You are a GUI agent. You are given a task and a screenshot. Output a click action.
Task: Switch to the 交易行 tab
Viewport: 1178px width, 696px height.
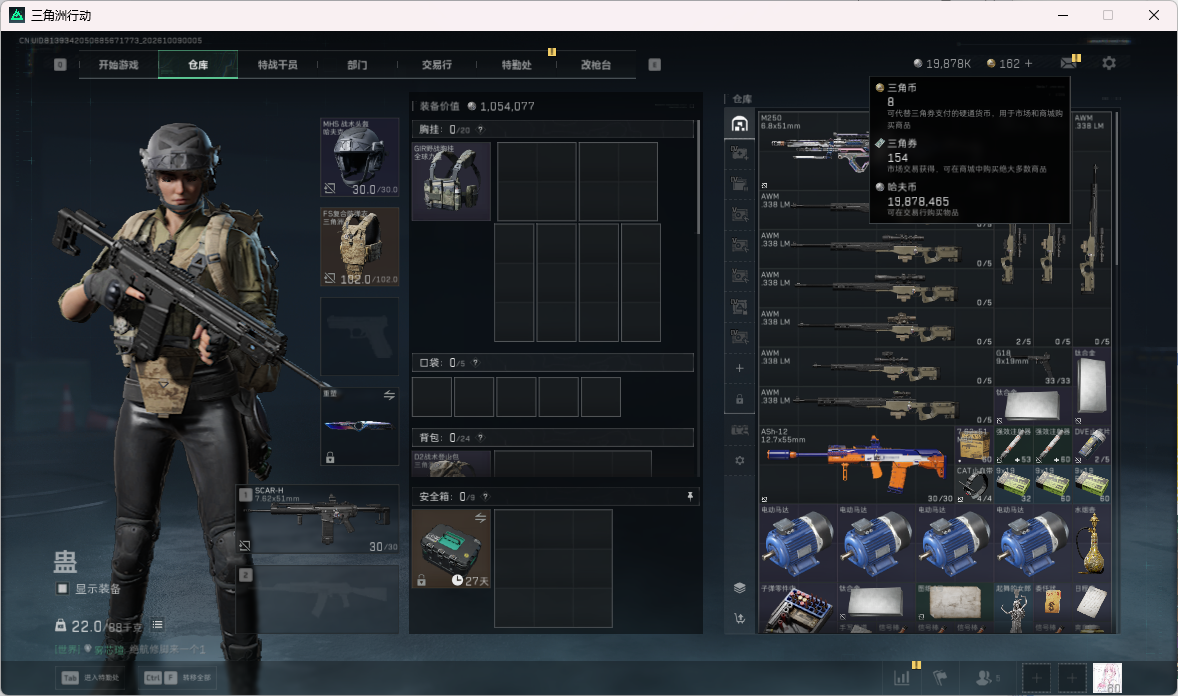[436, 65]
